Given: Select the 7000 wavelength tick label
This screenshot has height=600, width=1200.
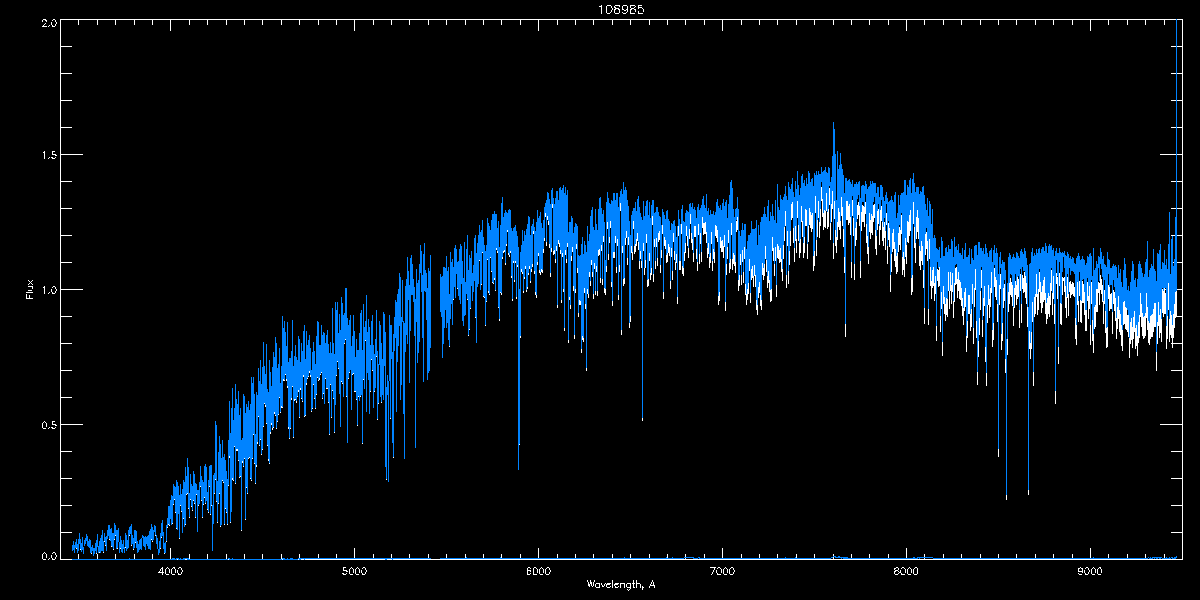Looking at the screenshot, I should click(x=722, y=571).
